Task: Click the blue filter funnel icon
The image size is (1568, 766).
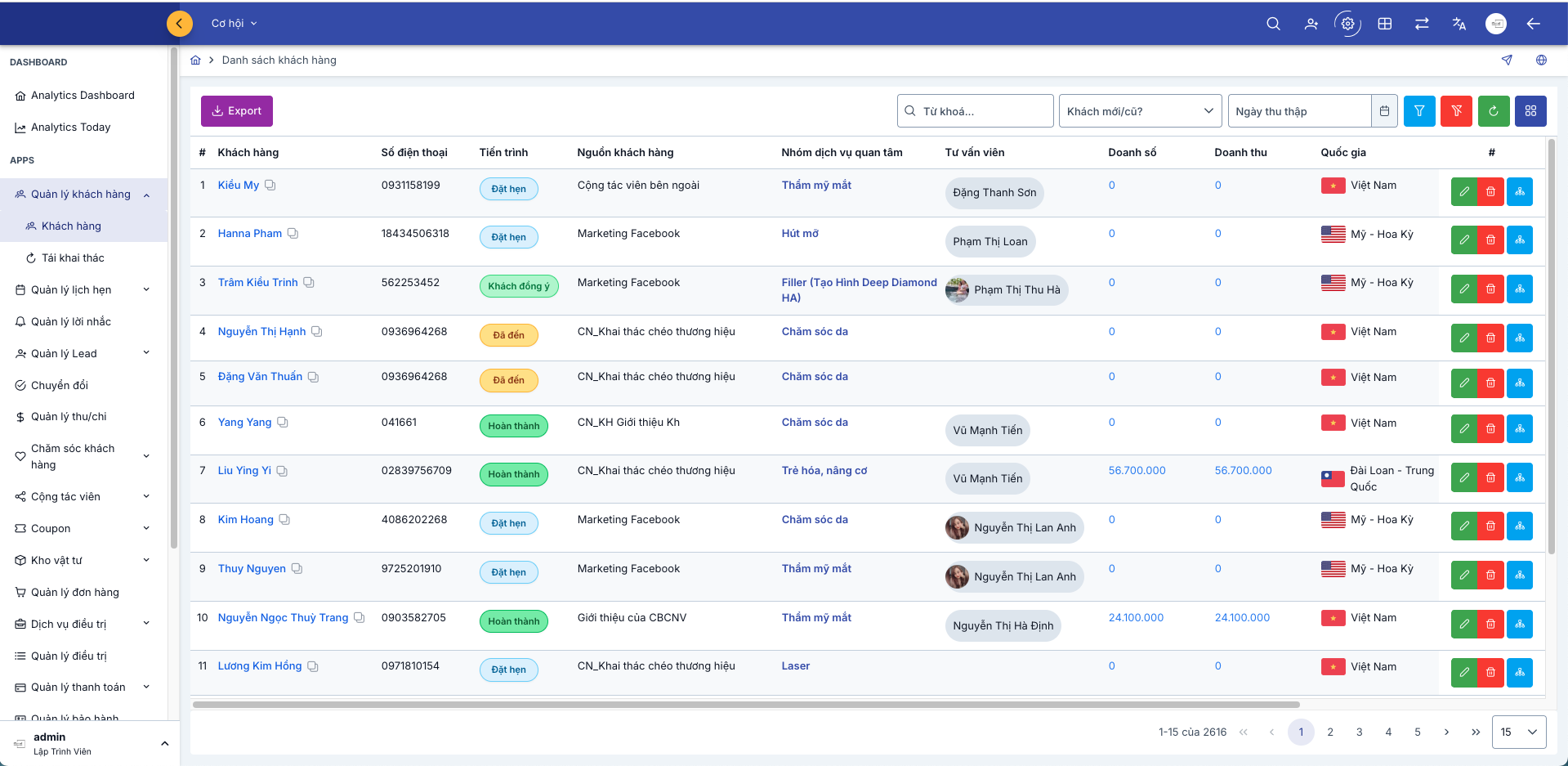Action: [x=1419, y=111]
